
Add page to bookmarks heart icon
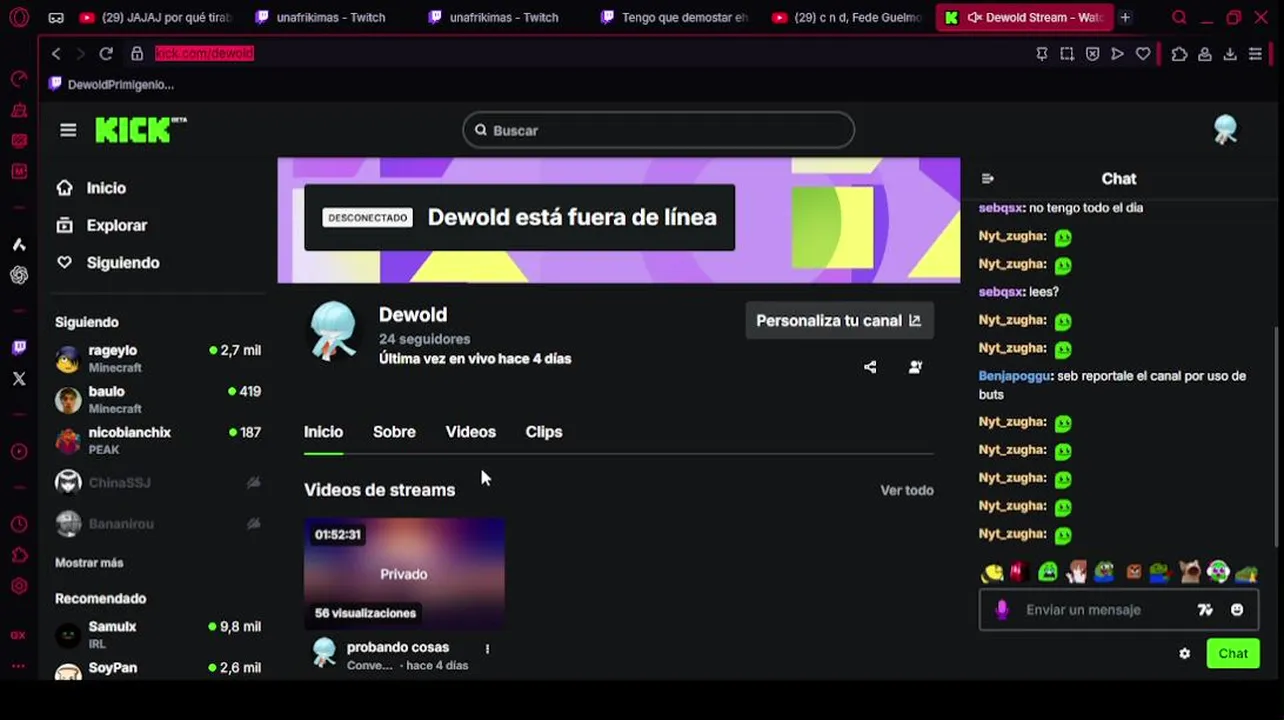1143,54
